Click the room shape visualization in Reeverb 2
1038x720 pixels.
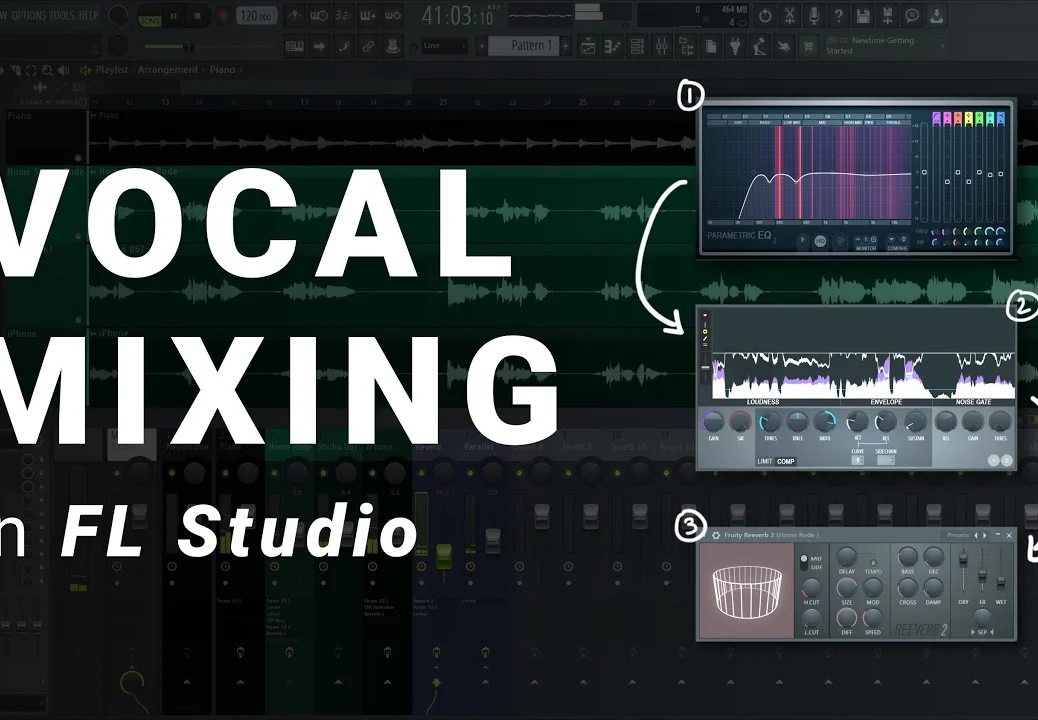tap(747, 591)
